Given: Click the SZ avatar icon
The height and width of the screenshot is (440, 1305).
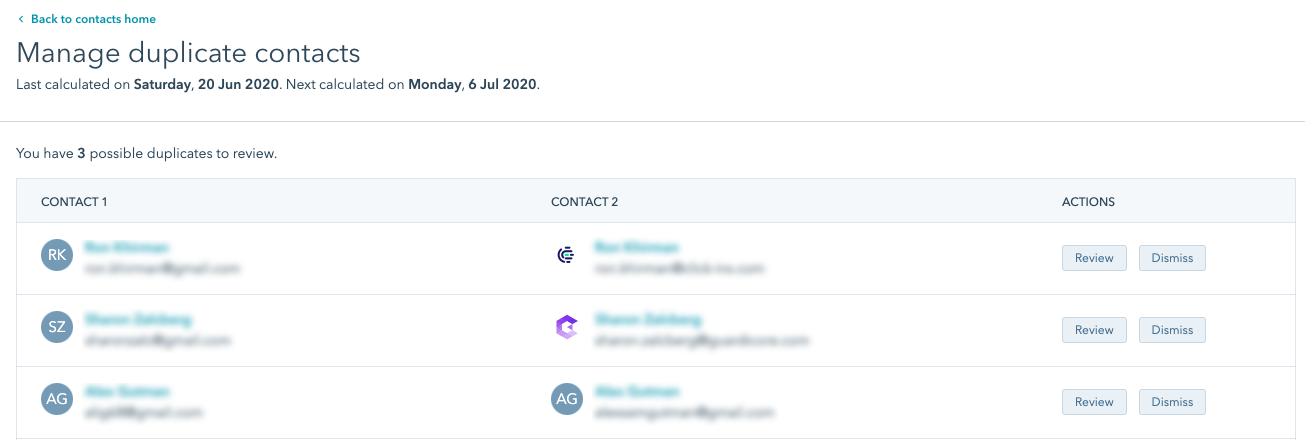Looking at the screenshot, I should (57, 328).
